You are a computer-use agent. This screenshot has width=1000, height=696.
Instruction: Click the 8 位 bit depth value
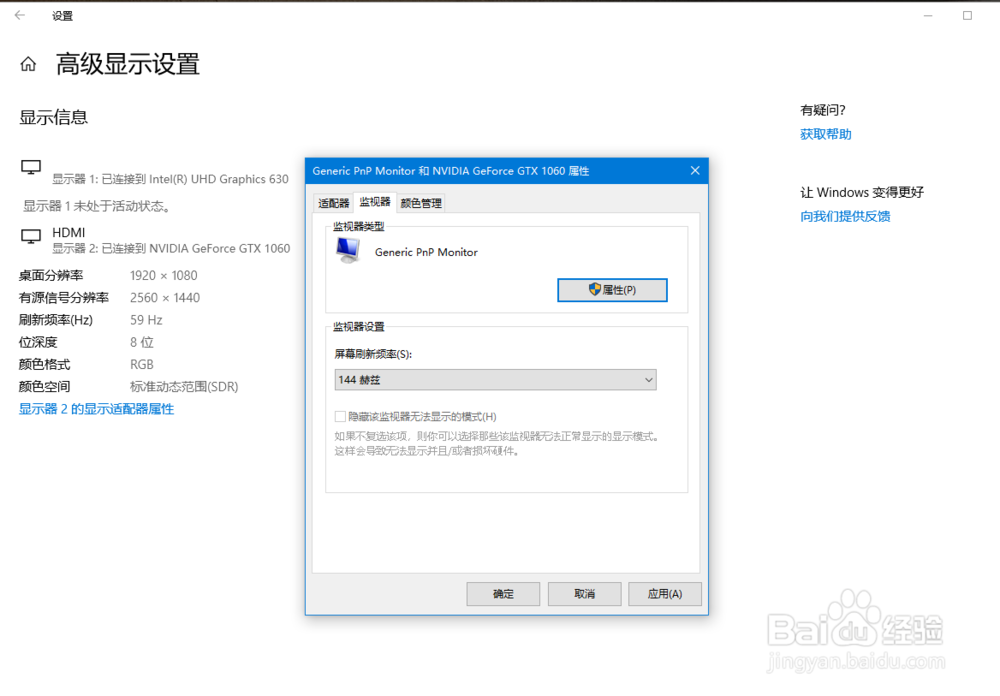click(x=142, y=343)
